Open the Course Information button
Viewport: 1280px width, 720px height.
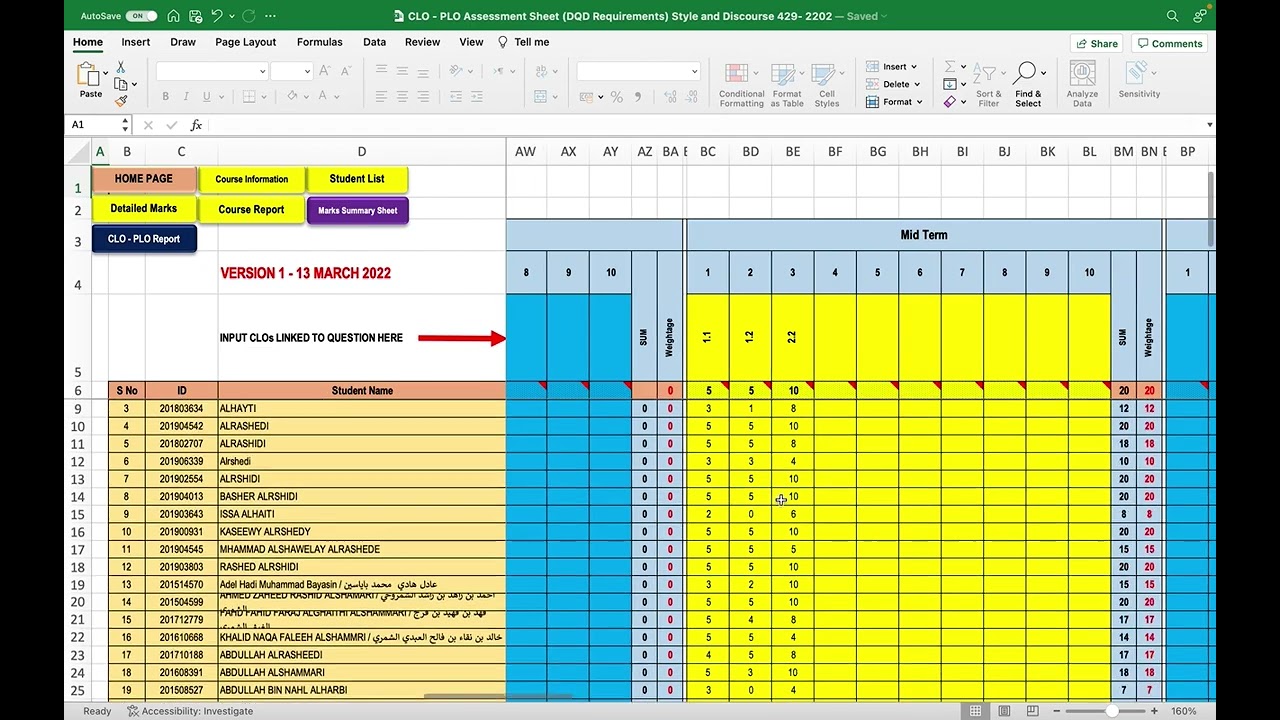coord(251,180)
